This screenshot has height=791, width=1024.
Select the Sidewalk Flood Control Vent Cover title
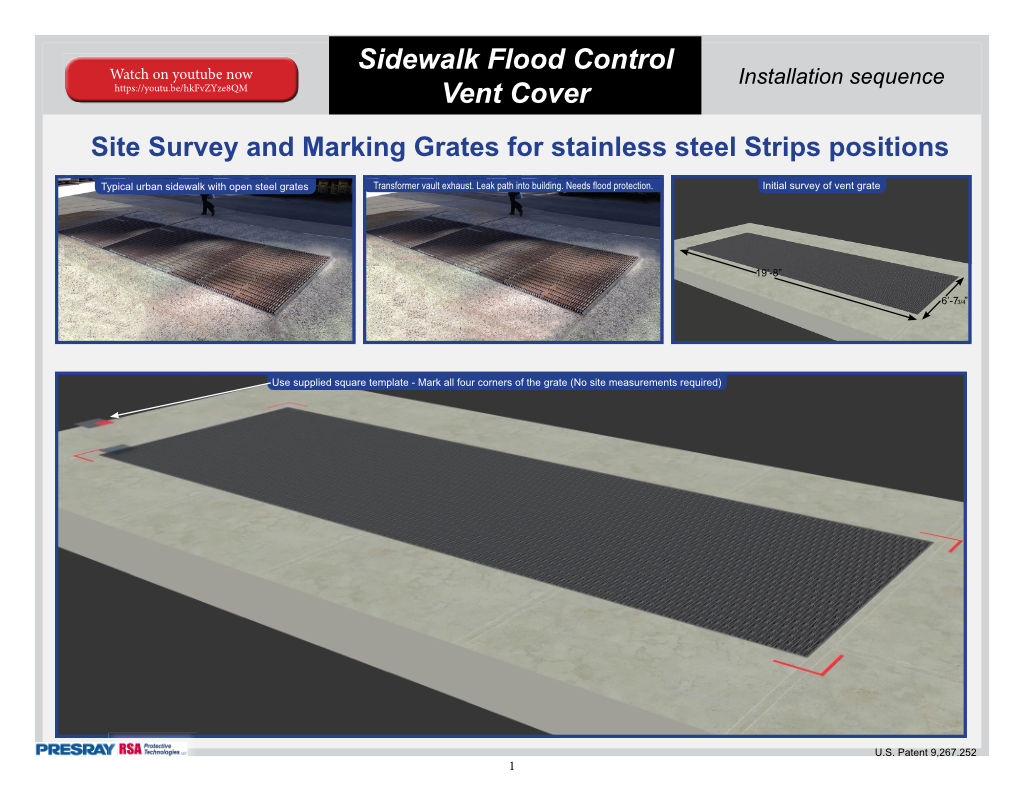point(515,75)
